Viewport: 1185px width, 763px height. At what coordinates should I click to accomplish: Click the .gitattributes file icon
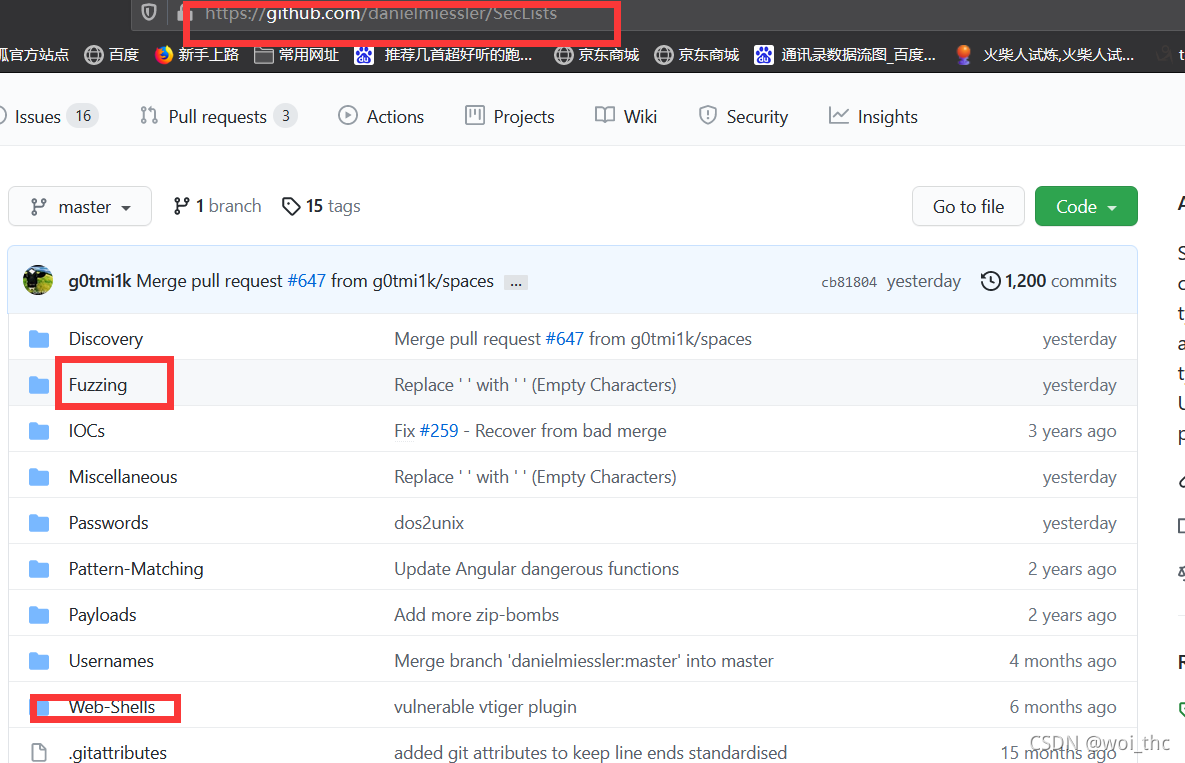tap(39, 752)
